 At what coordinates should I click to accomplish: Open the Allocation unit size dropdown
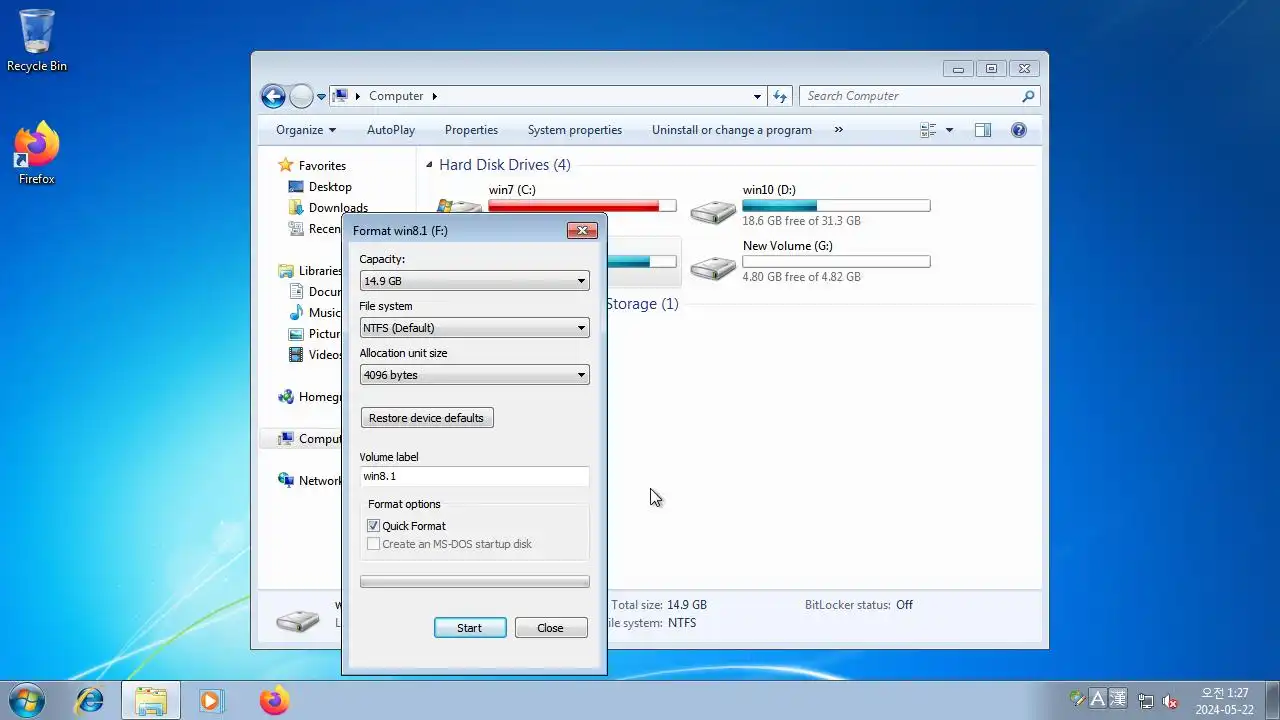pos(474,375)
